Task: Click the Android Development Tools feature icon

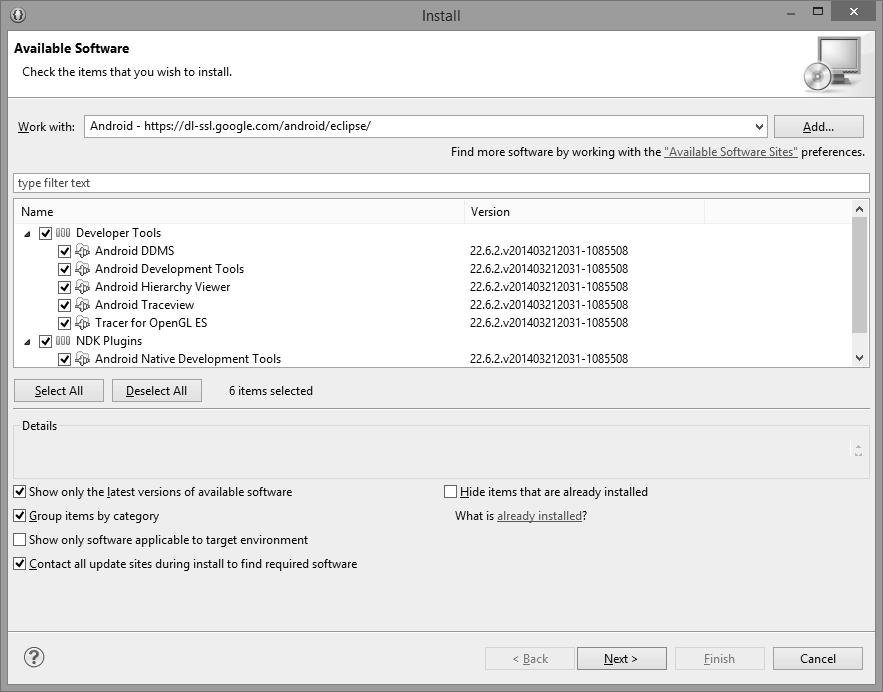Action: click(x=83, y=269)
